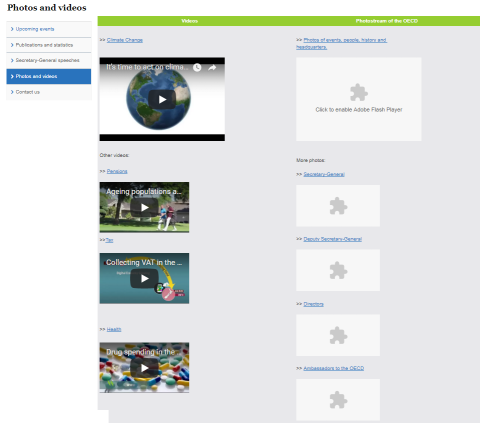Open Secretary-General speeches in sidebar
The width and height of the screenshot is (480, 423).
tap(49, 60)
